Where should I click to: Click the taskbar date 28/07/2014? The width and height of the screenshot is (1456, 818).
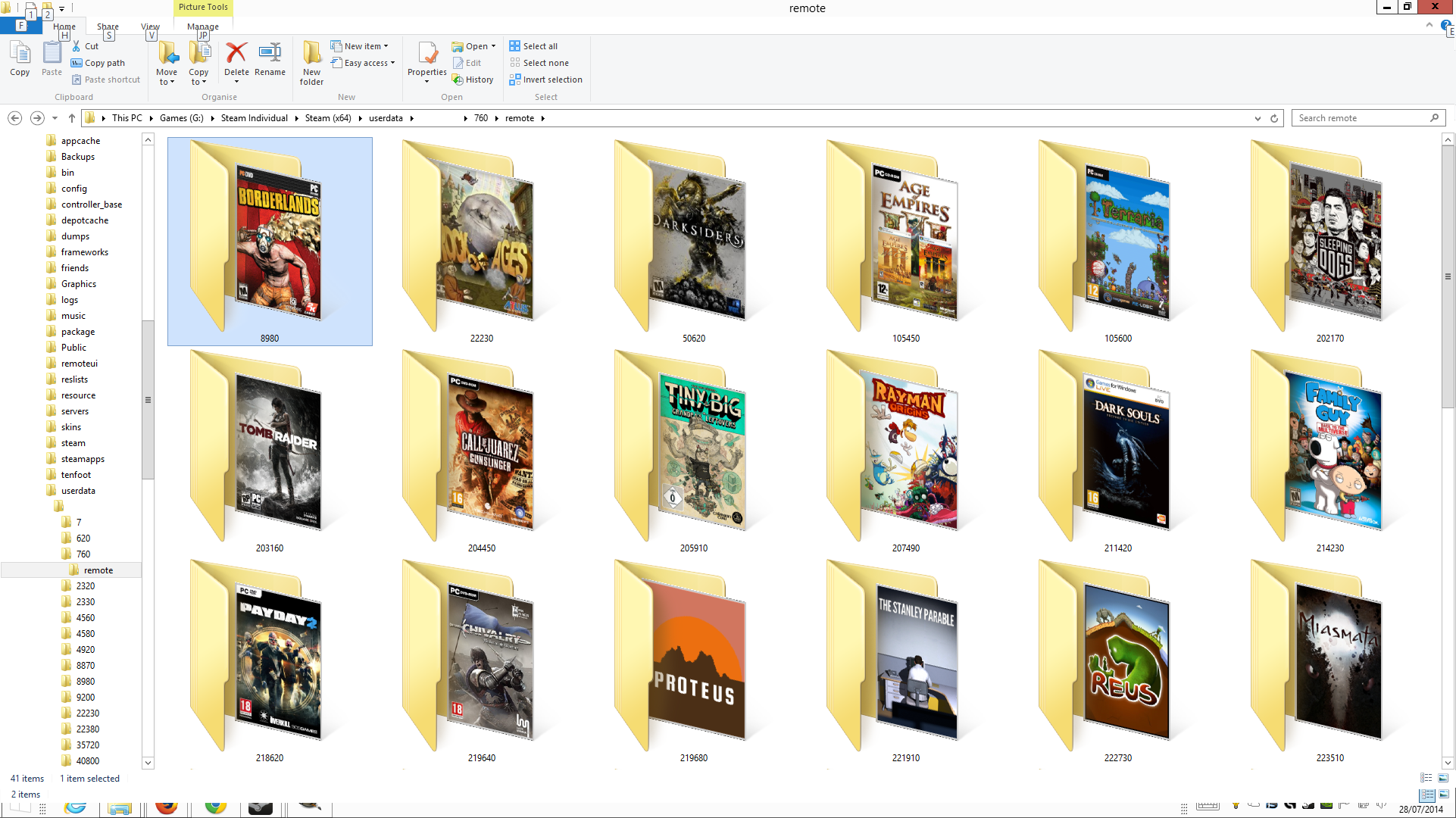pos(1421,810)
